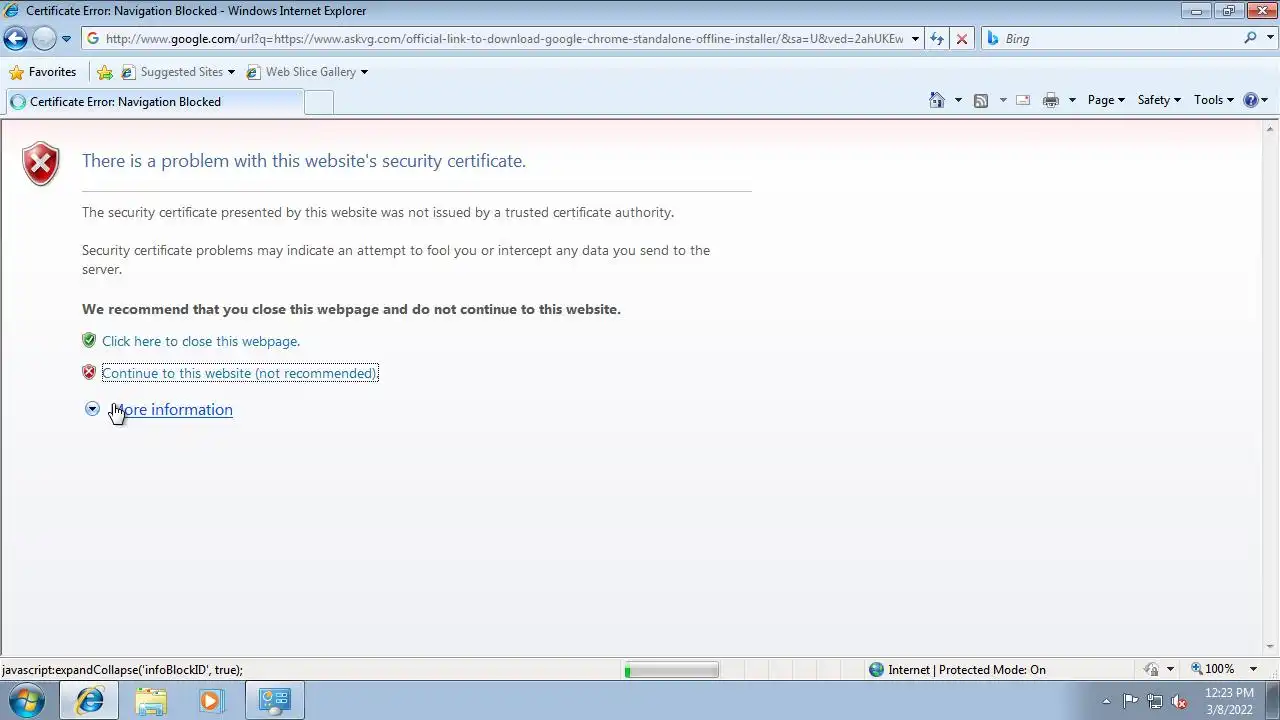Click the search magnifier icon
This screenshot has width=1280, height=720.
pos(1250,38)
